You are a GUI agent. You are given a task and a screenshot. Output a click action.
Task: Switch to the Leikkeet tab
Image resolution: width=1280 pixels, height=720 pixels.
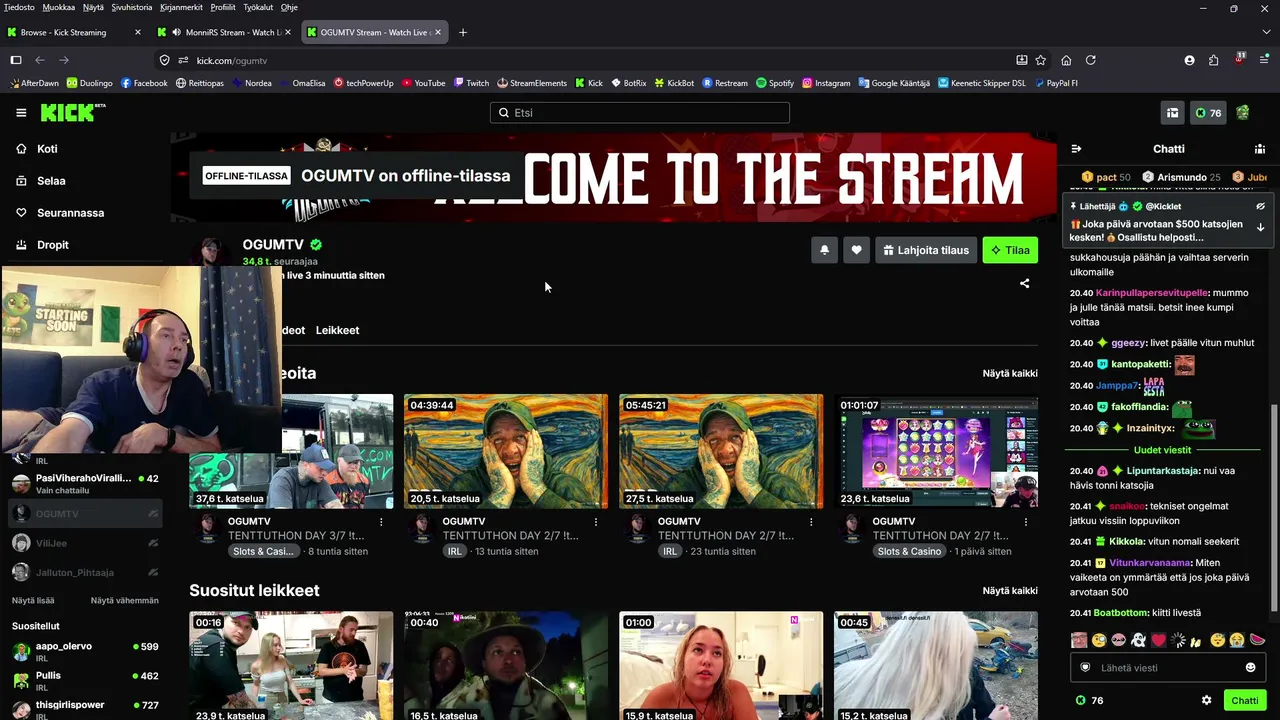(x=337, y=330)
